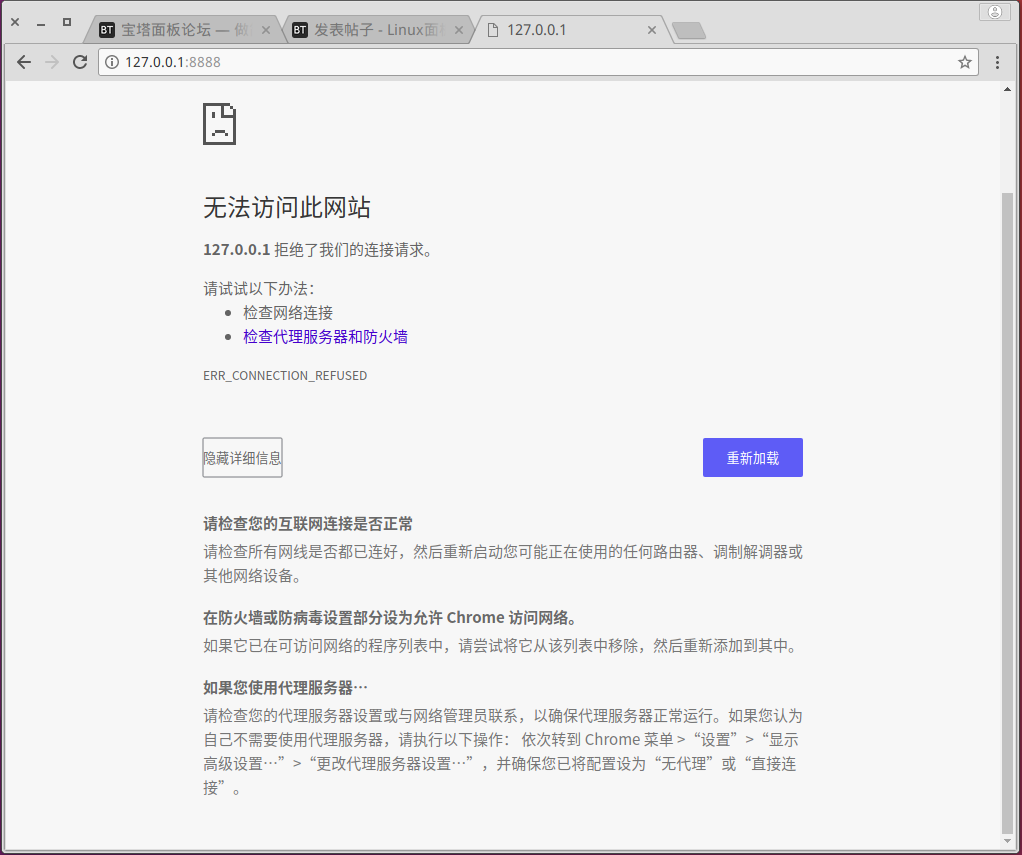The height and width of the screenshot is (855, 1022).
Task: Click the page reload icon
Action: (x=80, y=62)
